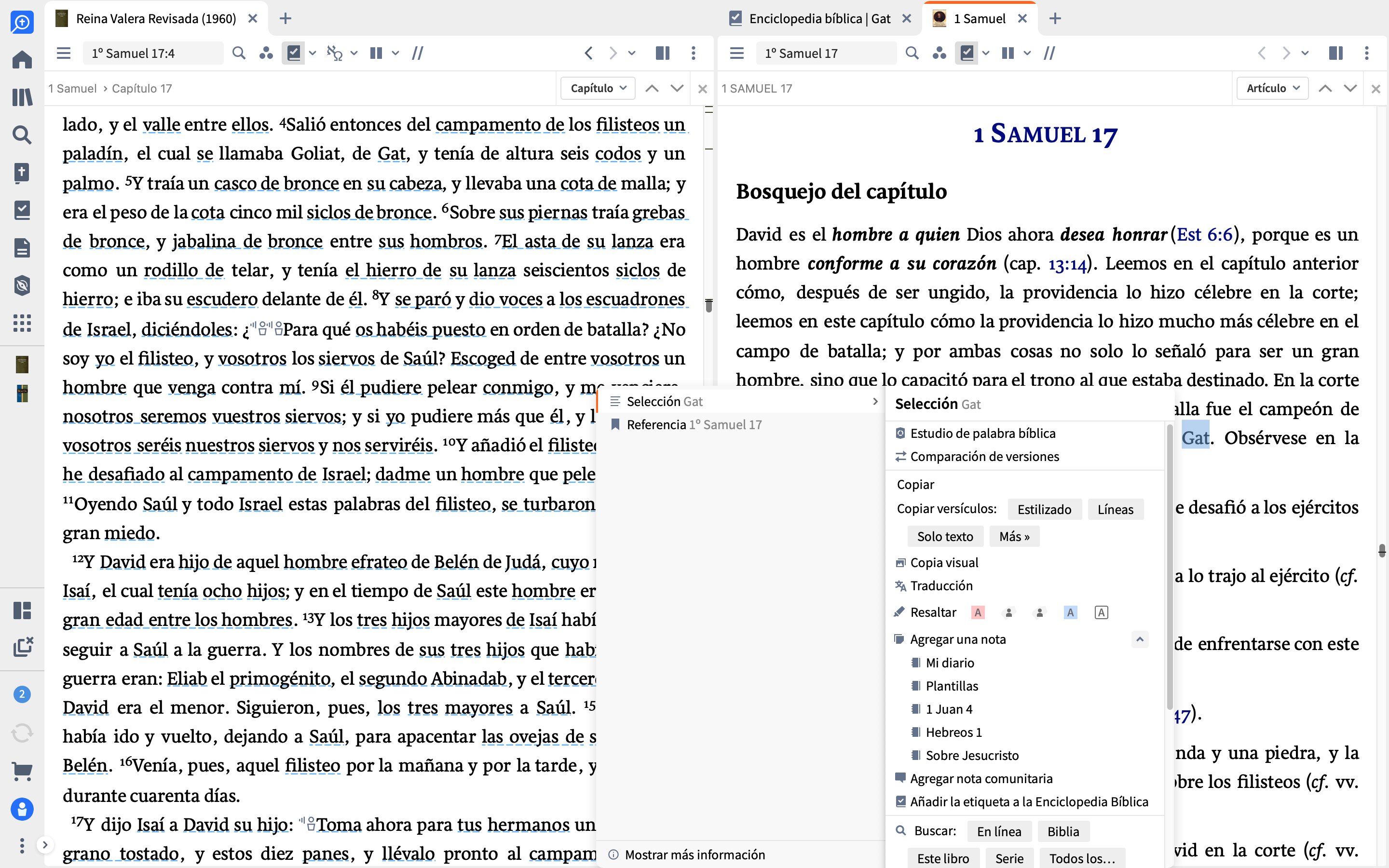This screenshot has width=1389, height=868.
Task: Open the shopping cart icon
Action: [22, 771]
